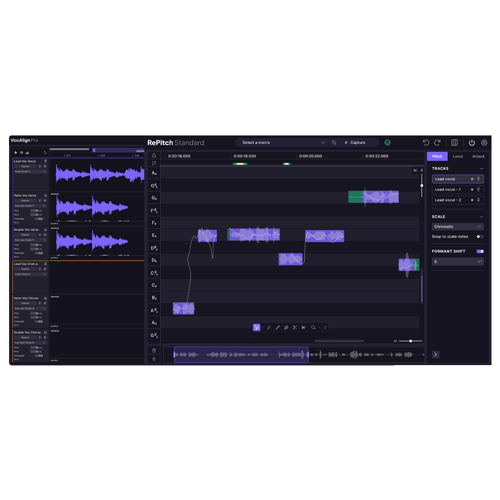
Task: Click the green status sync icon
Action: pos(387,143)
